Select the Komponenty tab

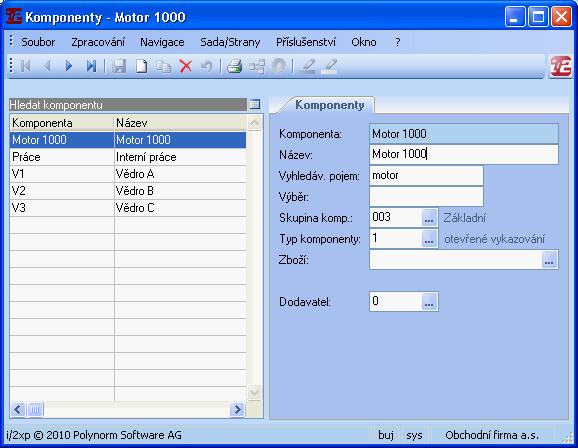tap(330, 105)
